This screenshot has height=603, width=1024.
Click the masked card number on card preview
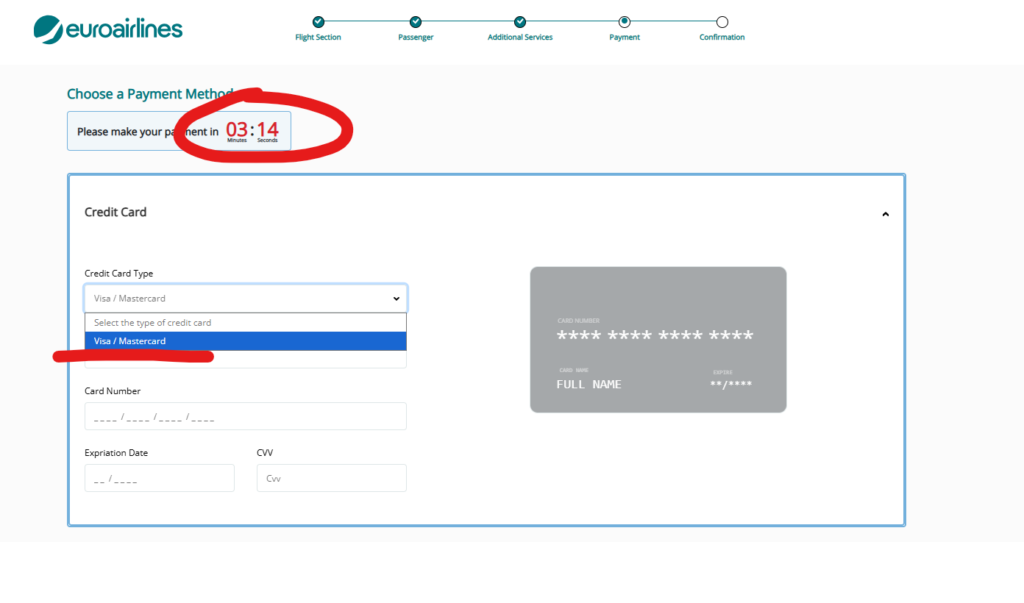point(655,335)
